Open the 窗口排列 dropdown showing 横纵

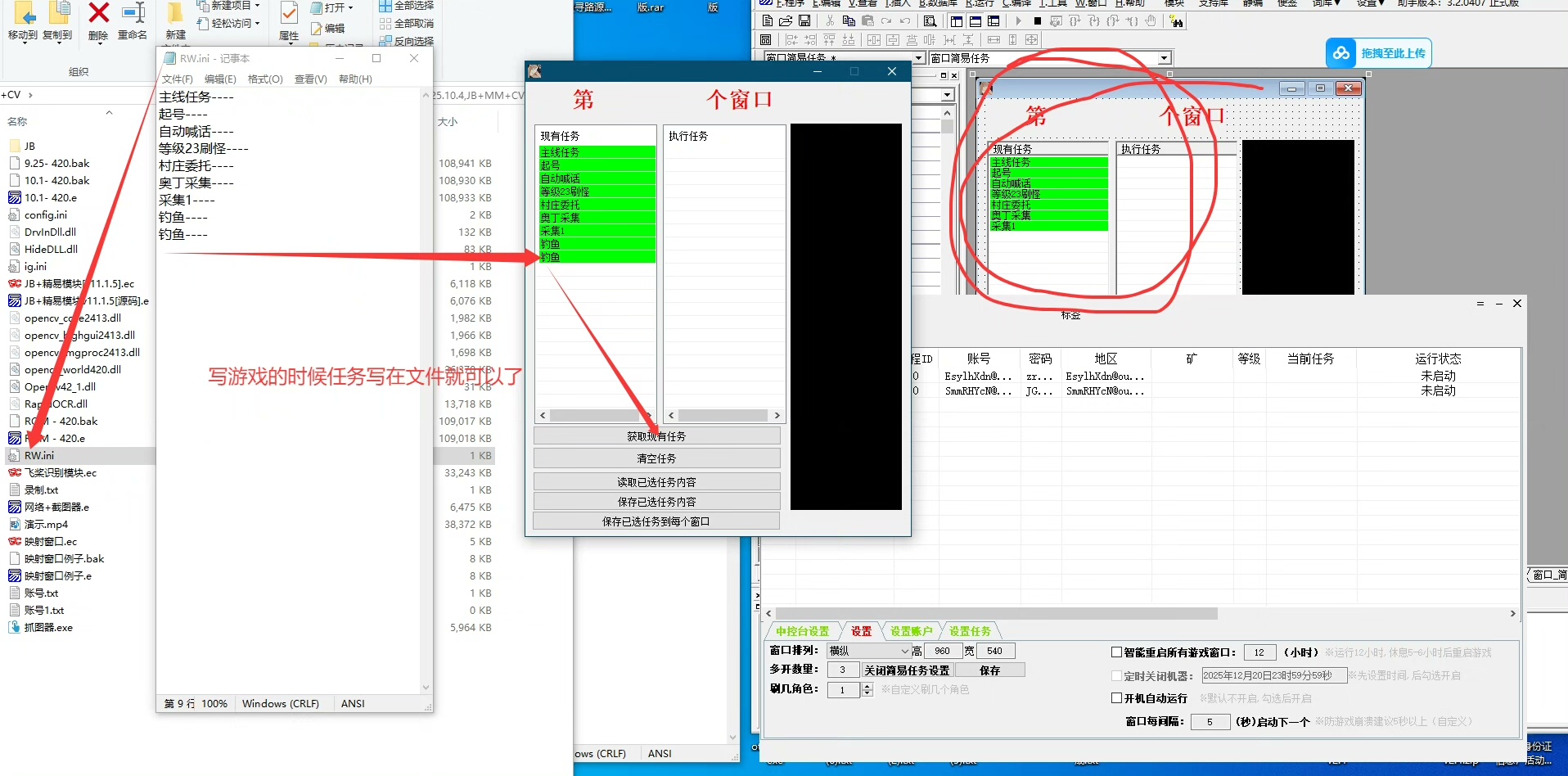904,651
